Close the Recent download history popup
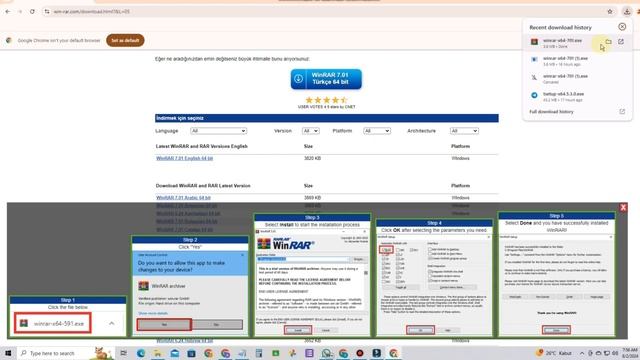640x360 pixels. pos(622,27)
